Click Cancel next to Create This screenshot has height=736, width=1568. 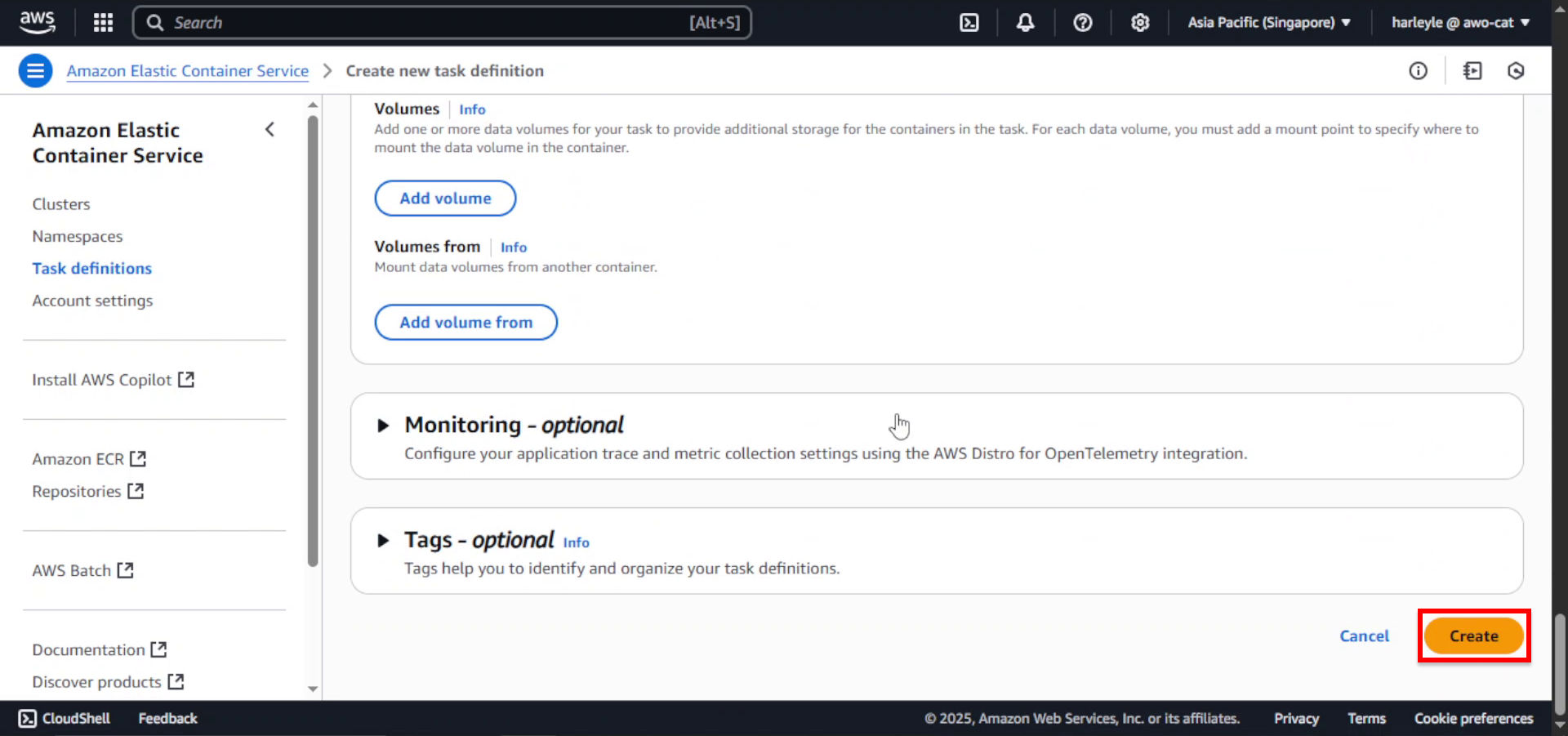[1364, 636]
